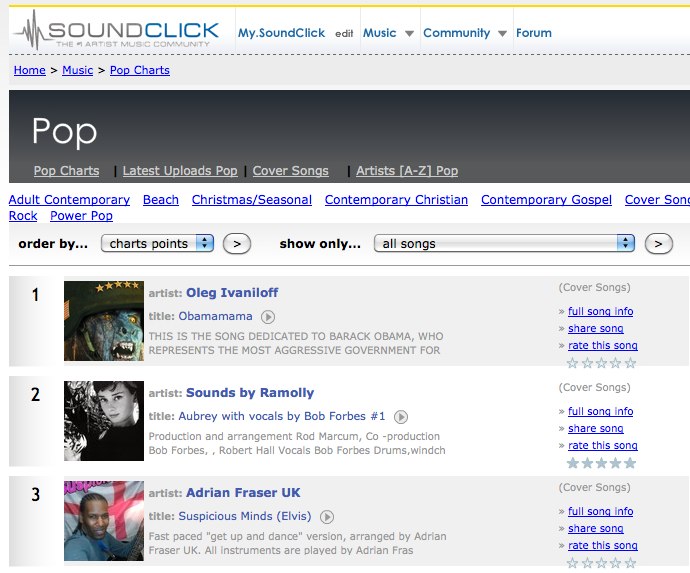
Task: Open the 'show only' all songs dropdown
Action: pyautogui.click(x=504, y=243)
